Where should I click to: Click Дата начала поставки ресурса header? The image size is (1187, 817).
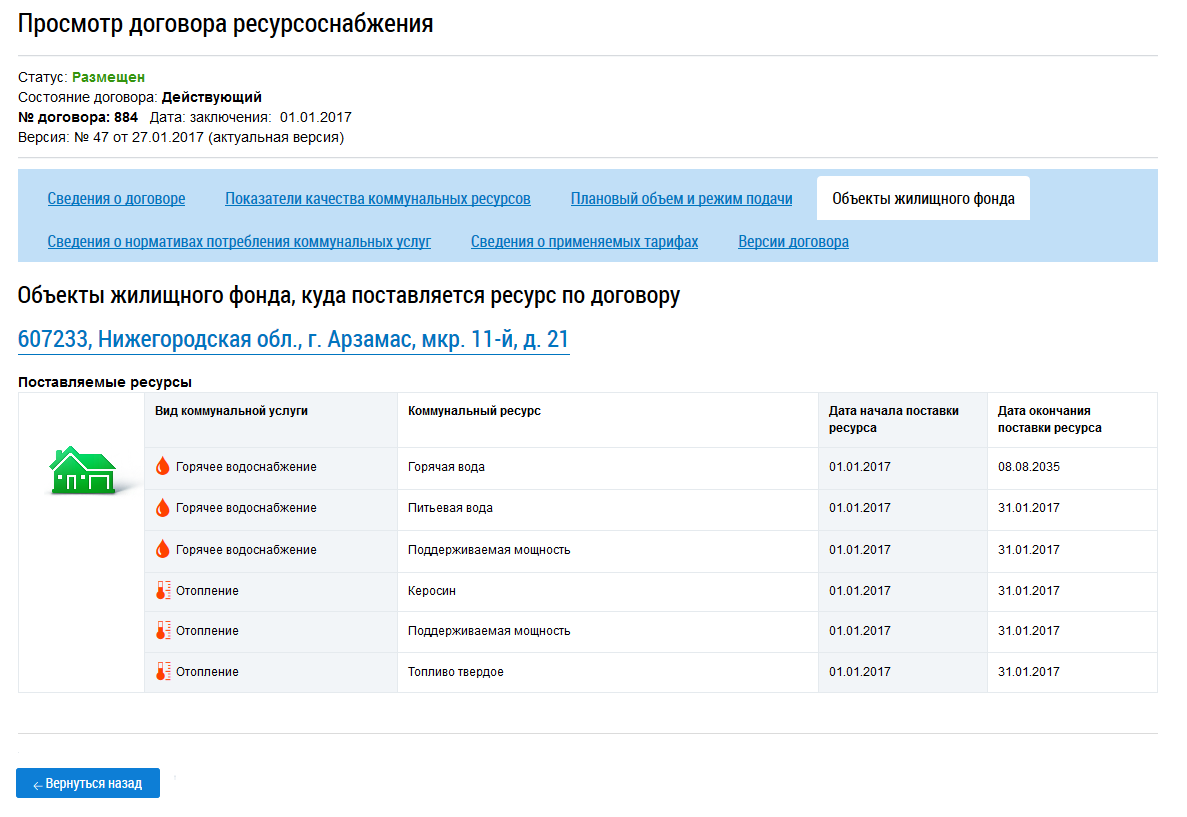click(x=893, y=419)
